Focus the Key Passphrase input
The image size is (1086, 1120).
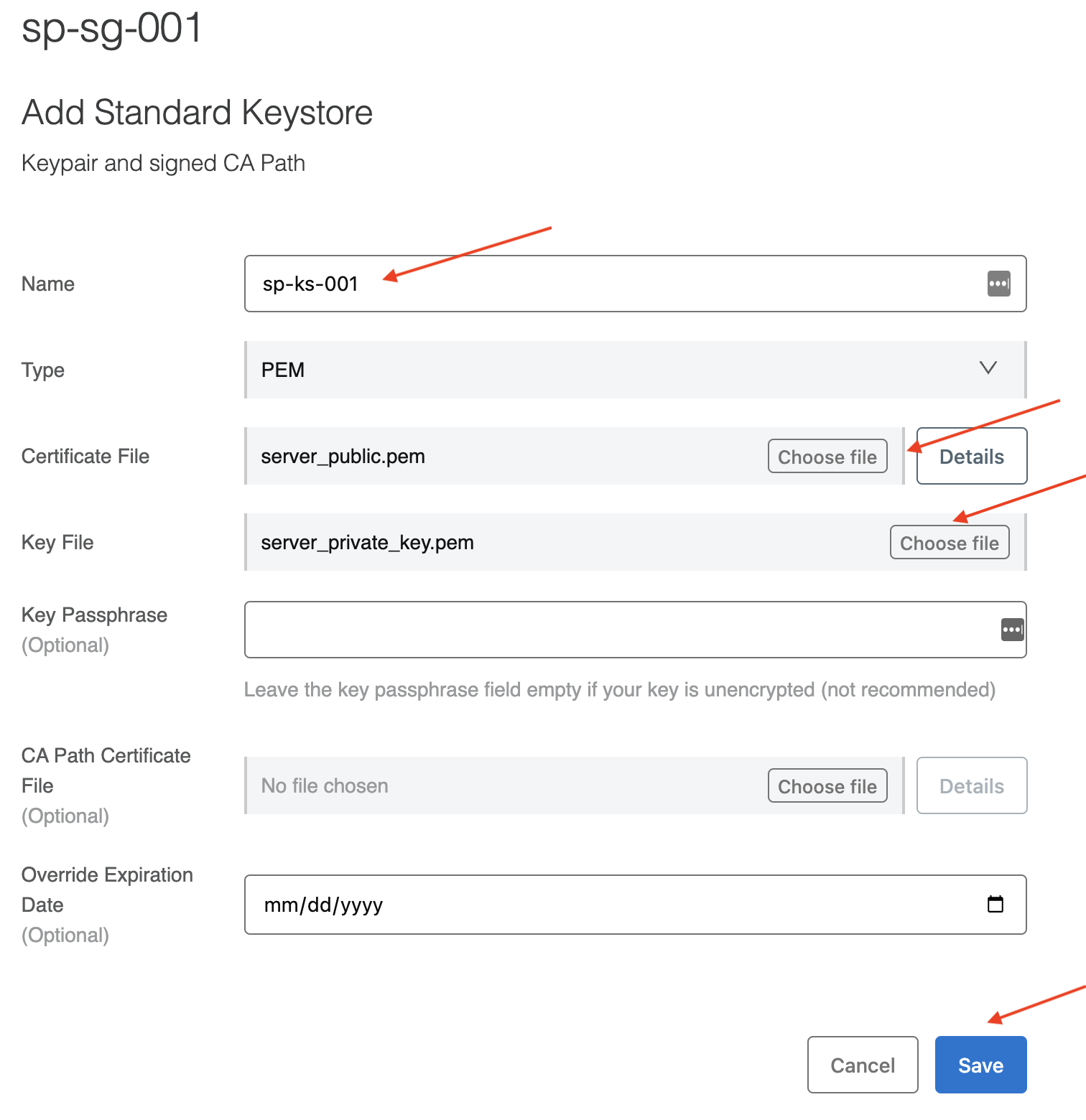pyautogui.click(x=635, y=630)
